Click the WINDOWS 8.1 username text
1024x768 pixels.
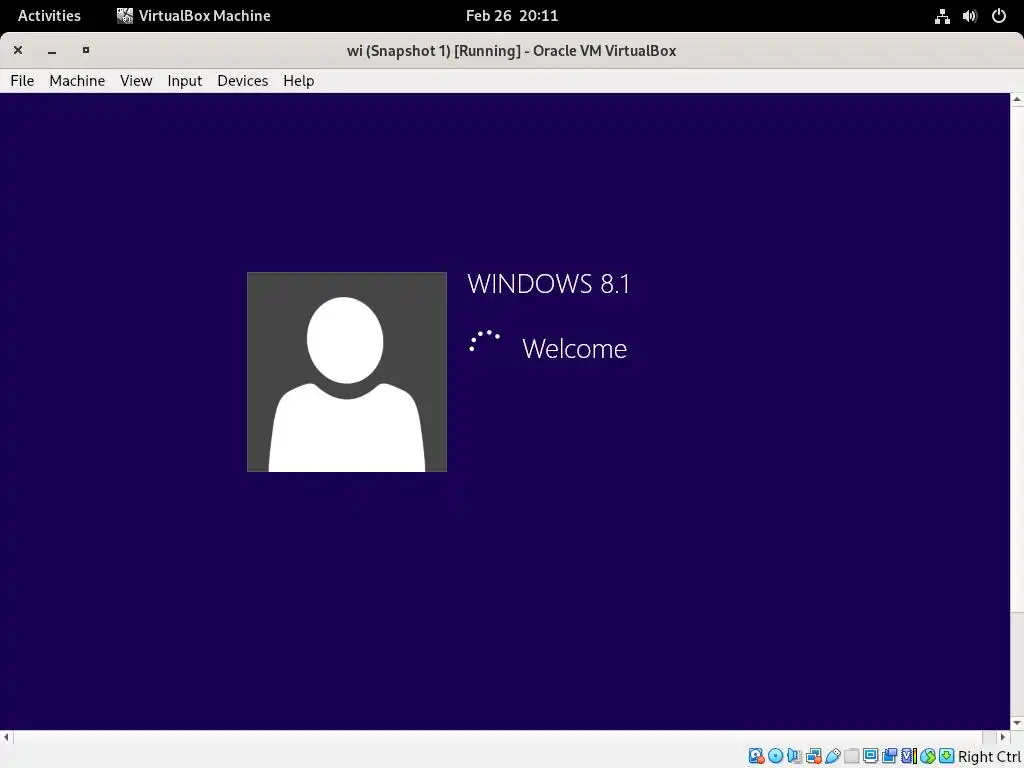[x=548, y=284]
